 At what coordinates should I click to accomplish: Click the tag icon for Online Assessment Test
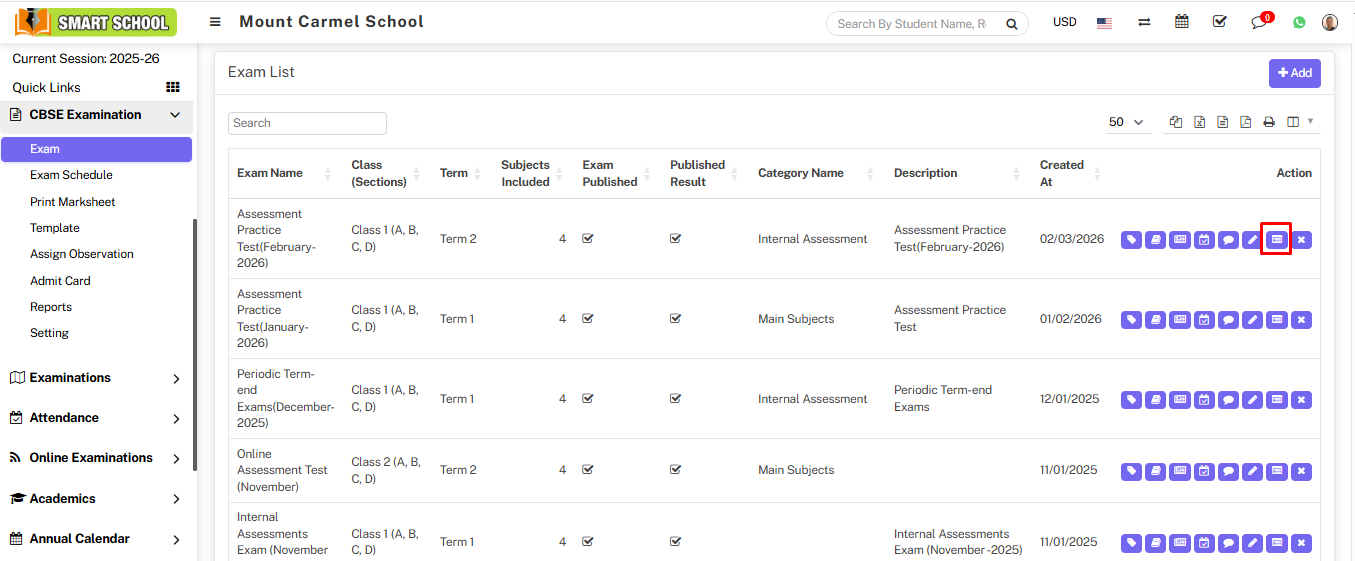click(x=1131, y=470)
